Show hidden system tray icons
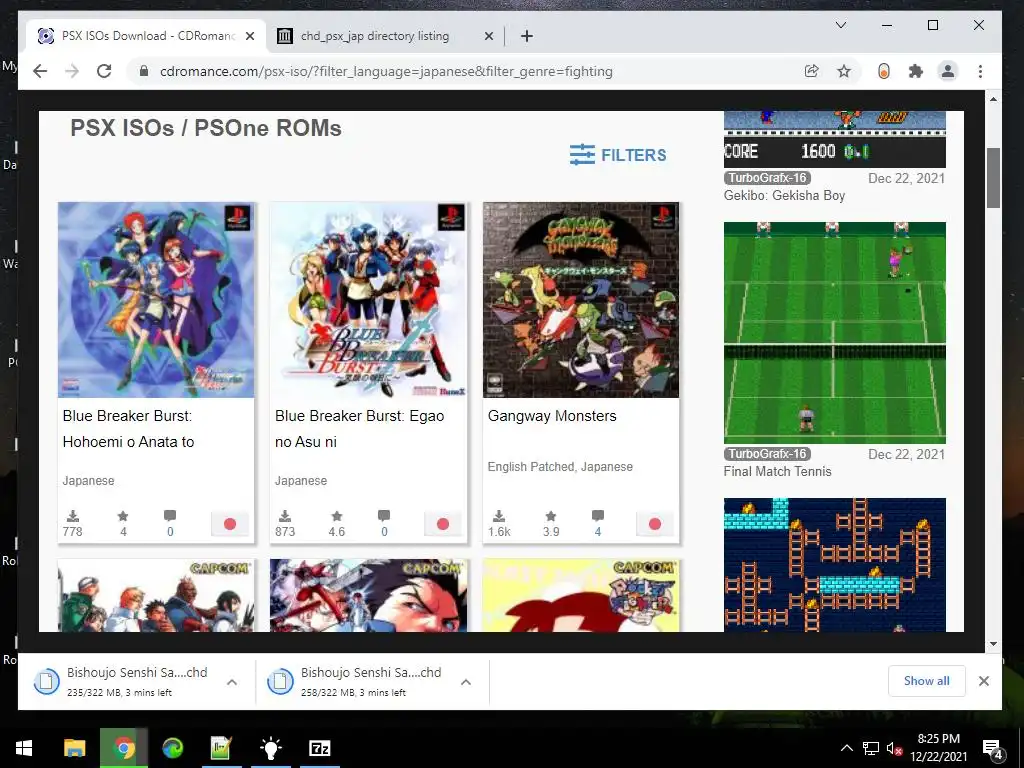This screenshot has height=768, width=1024. pyautogui.click(x=846, y=748)
